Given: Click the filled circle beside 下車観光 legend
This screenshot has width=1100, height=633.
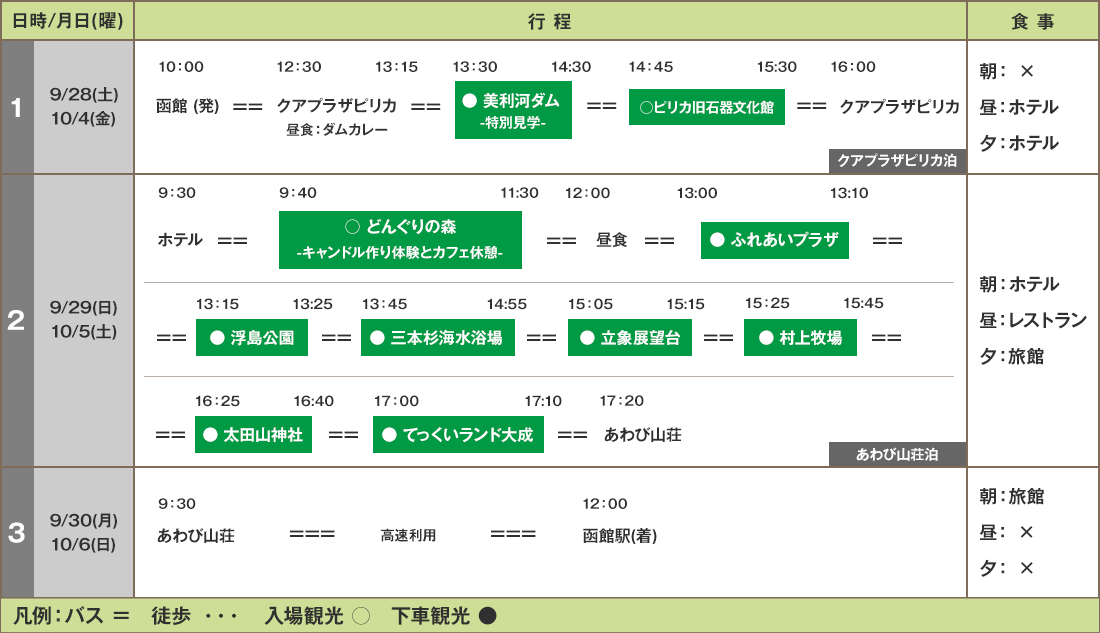Looking at the screenshot, I should tap(487, 616).
